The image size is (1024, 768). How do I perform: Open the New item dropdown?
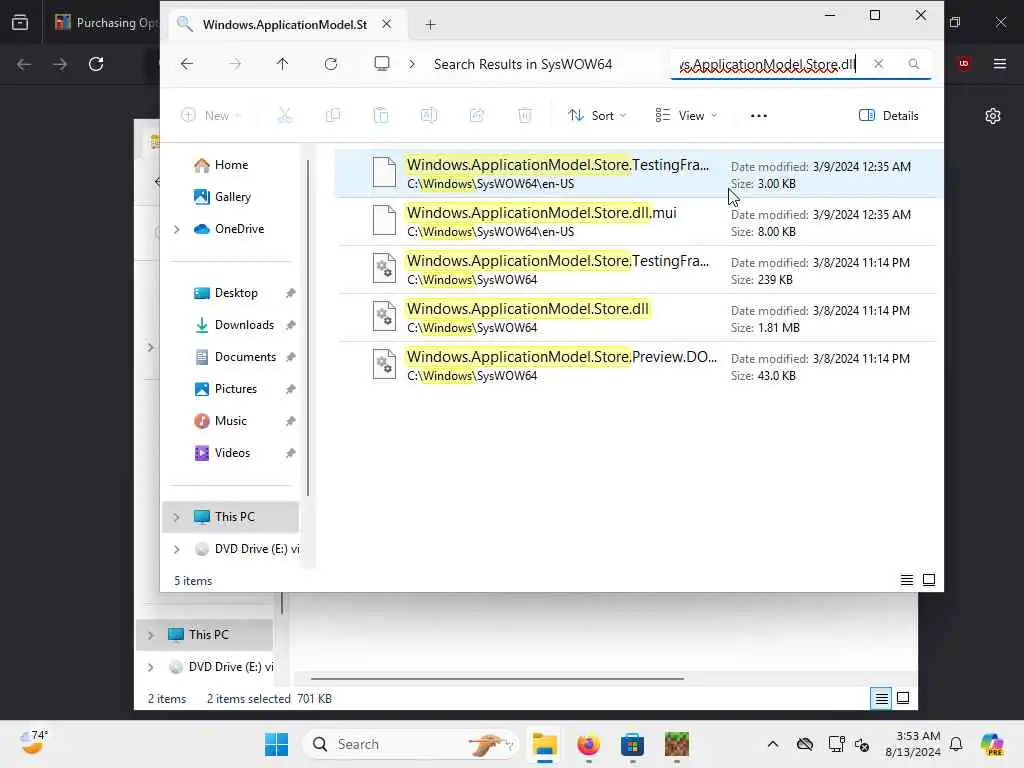pyautogui.click(x=211, y=116)
